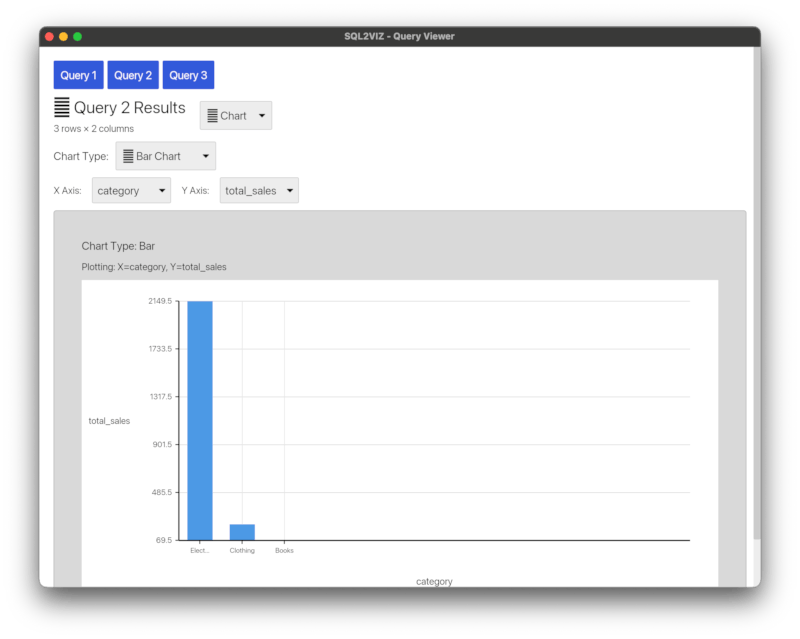Click the Clothing label under the chart
The height and width of the screenshot is (639, 800).
[x=242, y=550]
